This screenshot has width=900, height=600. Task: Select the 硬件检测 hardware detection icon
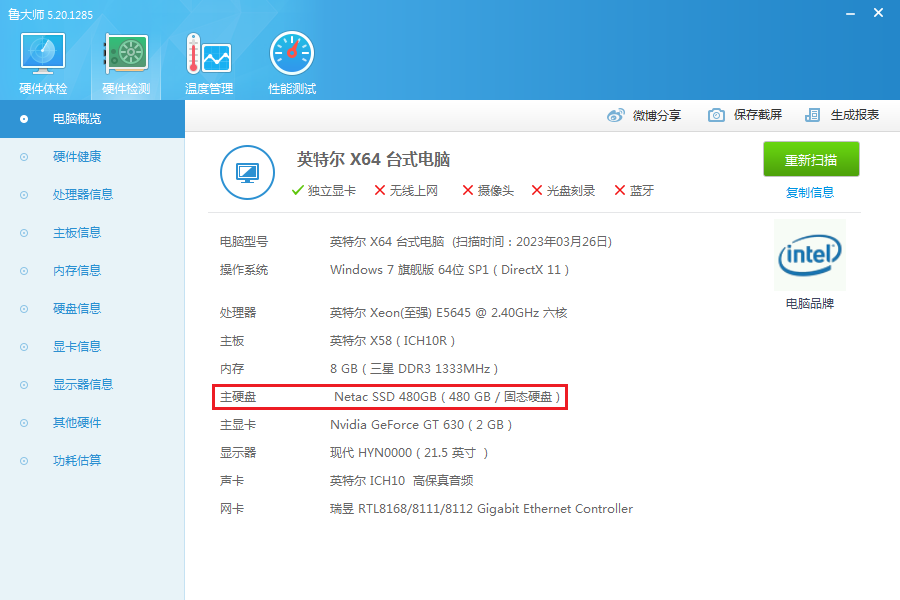coord(126,54)
